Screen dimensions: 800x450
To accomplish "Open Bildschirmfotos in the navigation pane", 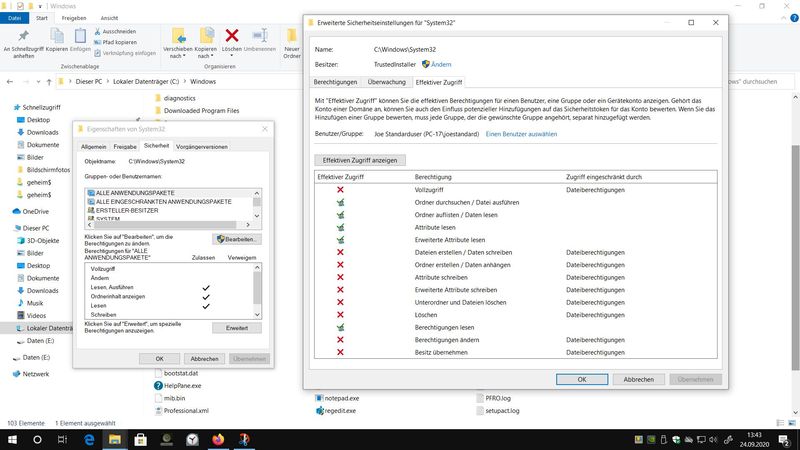I will coord(48,170).
